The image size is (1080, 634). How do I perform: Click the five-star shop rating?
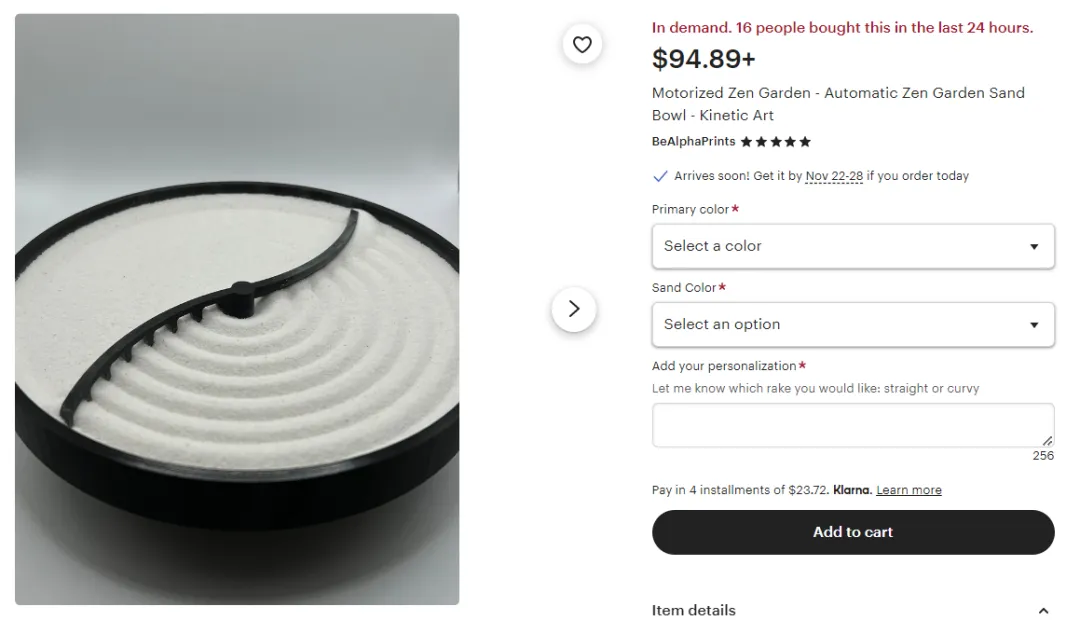coord(776,142)
